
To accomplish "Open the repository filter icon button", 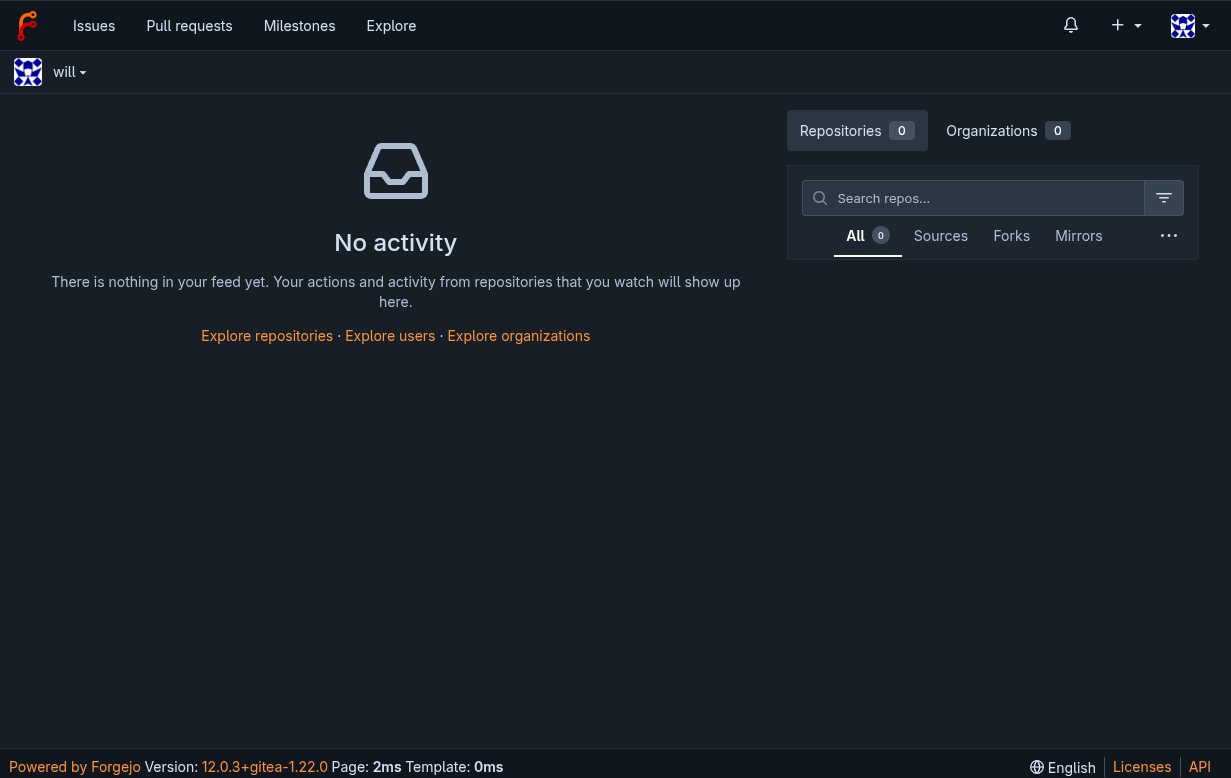I will pos(1164,198).
